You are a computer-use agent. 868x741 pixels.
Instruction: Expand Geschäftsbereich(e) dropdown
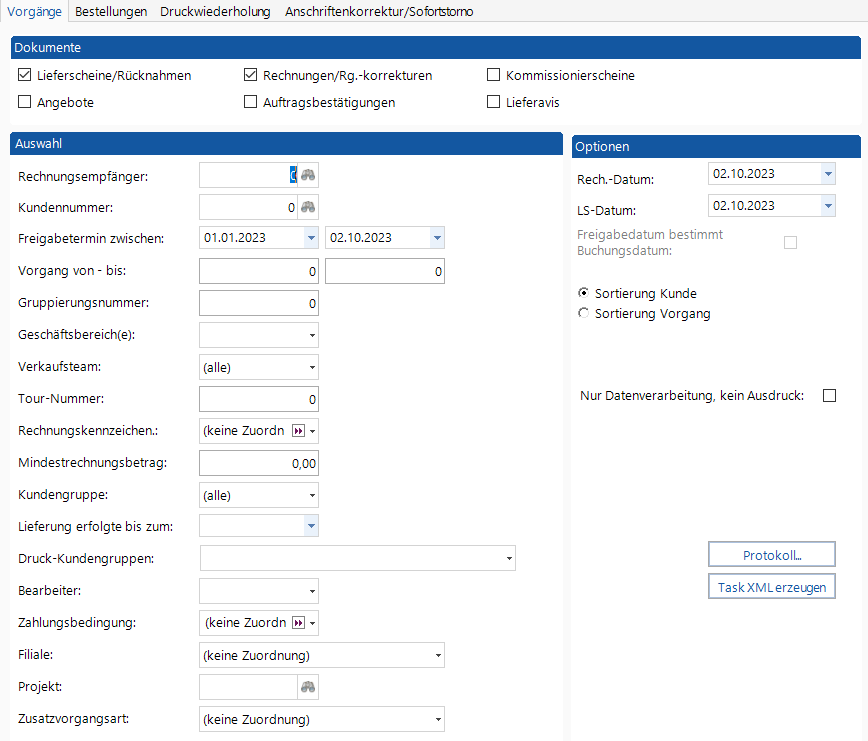(x=312, y=335)
